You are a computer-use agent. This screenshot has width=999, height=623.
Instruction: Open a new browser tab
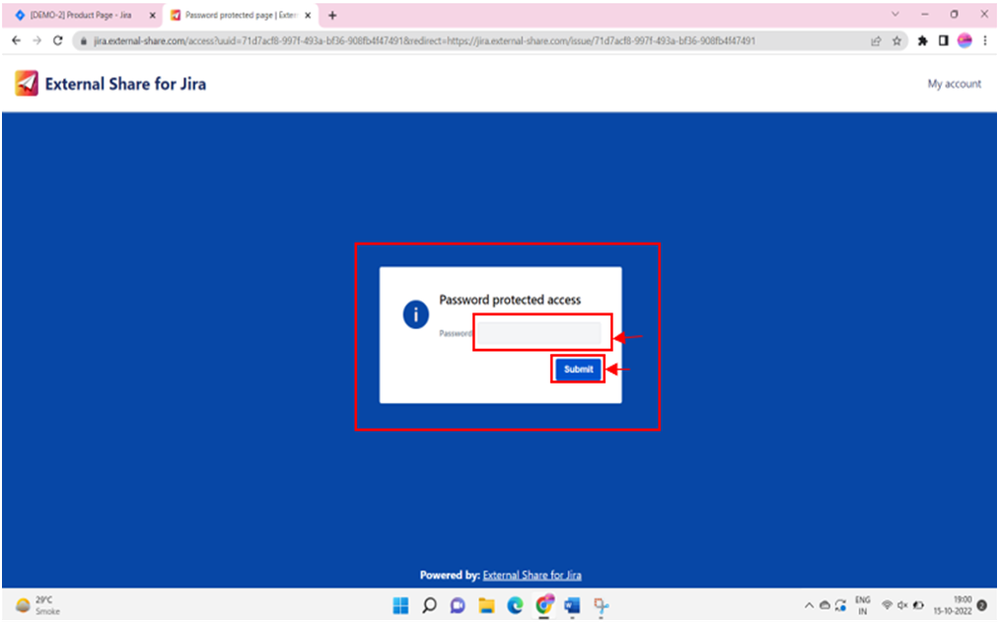(x=332, y=15)
